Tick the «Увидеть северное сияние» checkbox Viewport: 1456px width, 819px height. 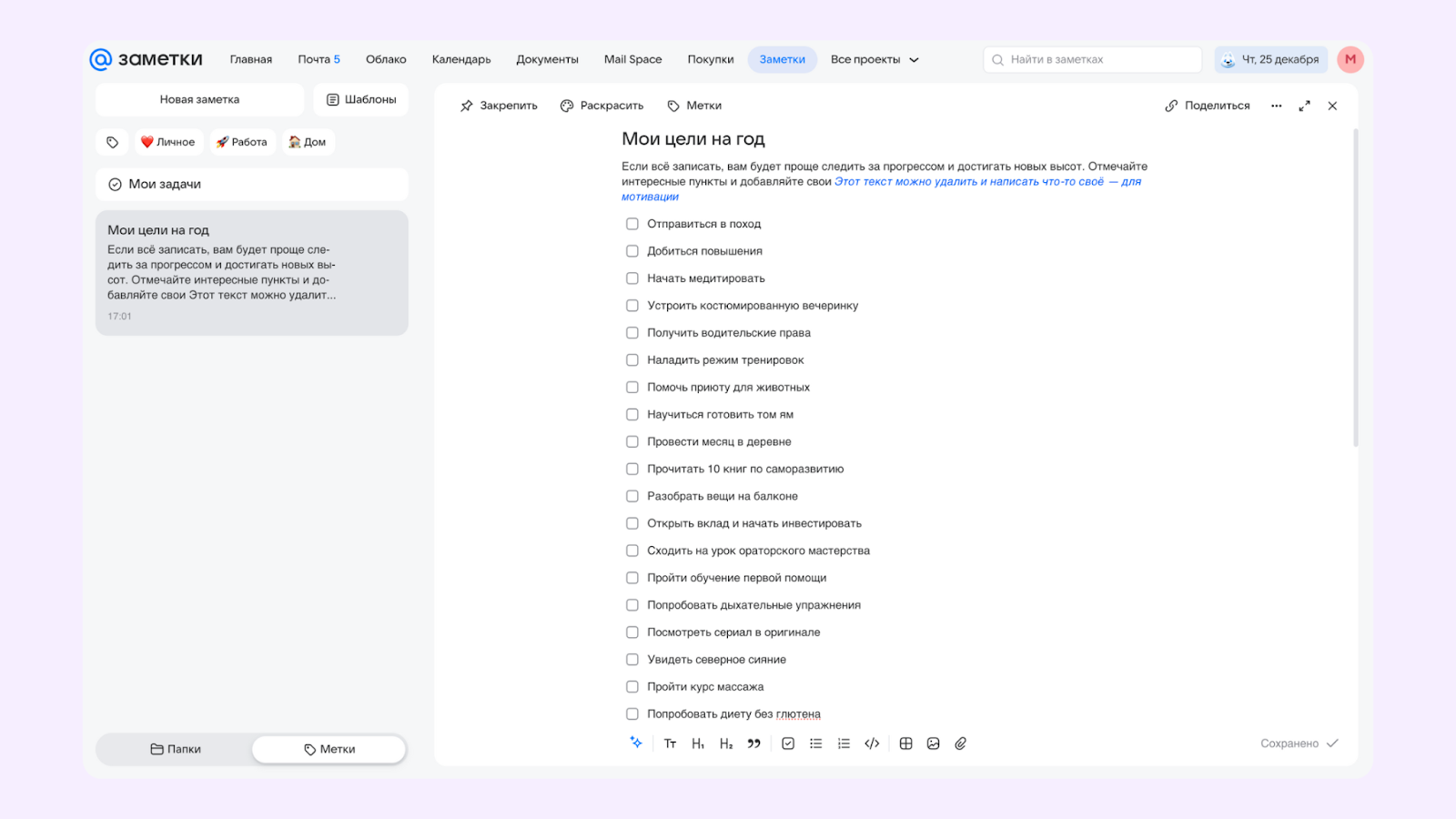coord(632,659)
